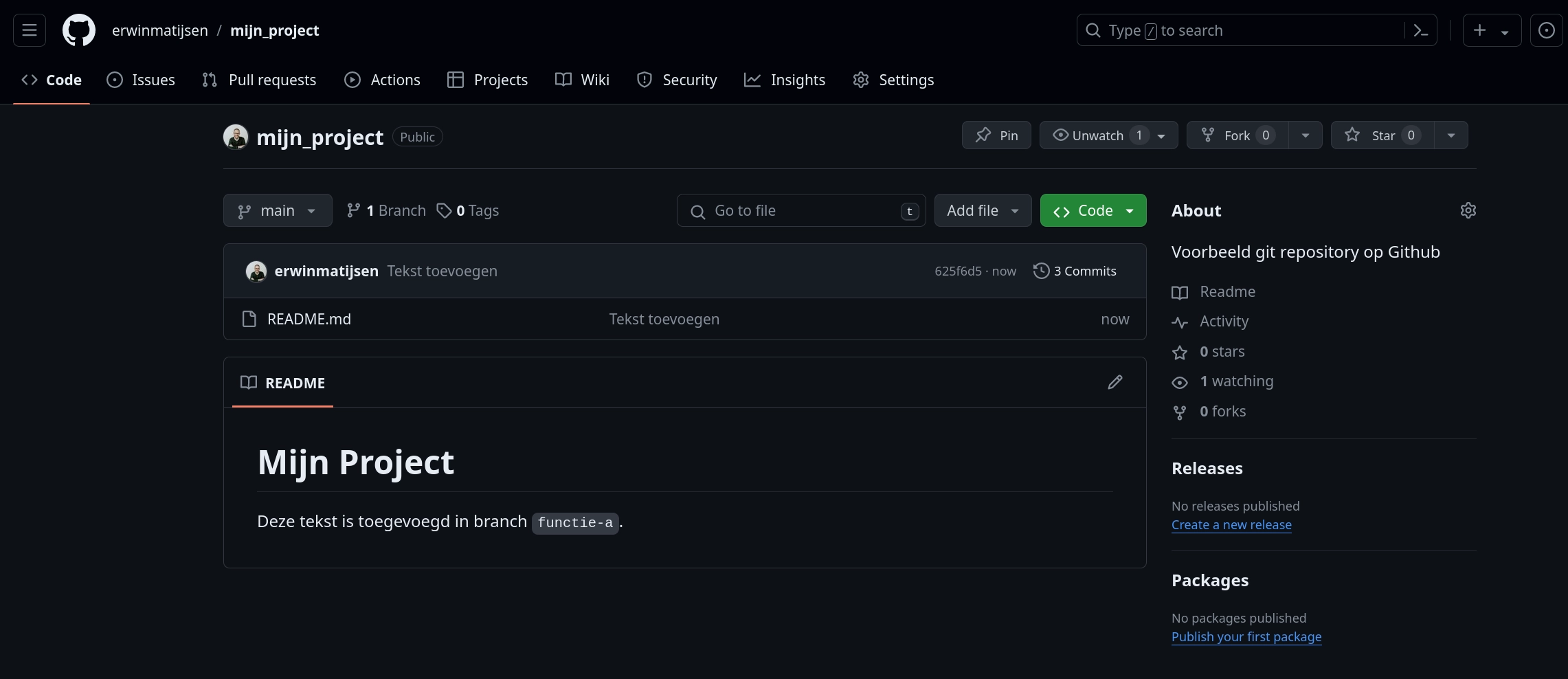The width and height of the screenshot is (1568, 679).
Task: Open the command palette icon
Action: pos(1420,30)
